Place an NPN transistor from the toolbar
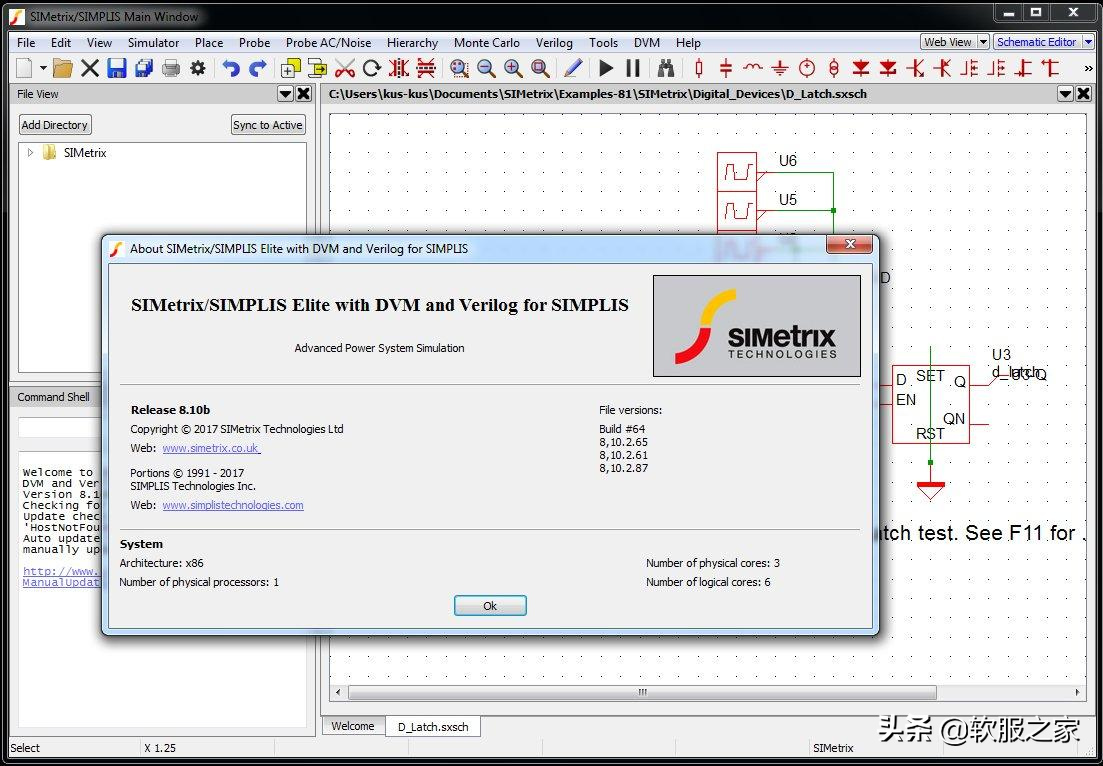Image resolution: width=1103 pixels, height=766 pixels. coord(915,68)
